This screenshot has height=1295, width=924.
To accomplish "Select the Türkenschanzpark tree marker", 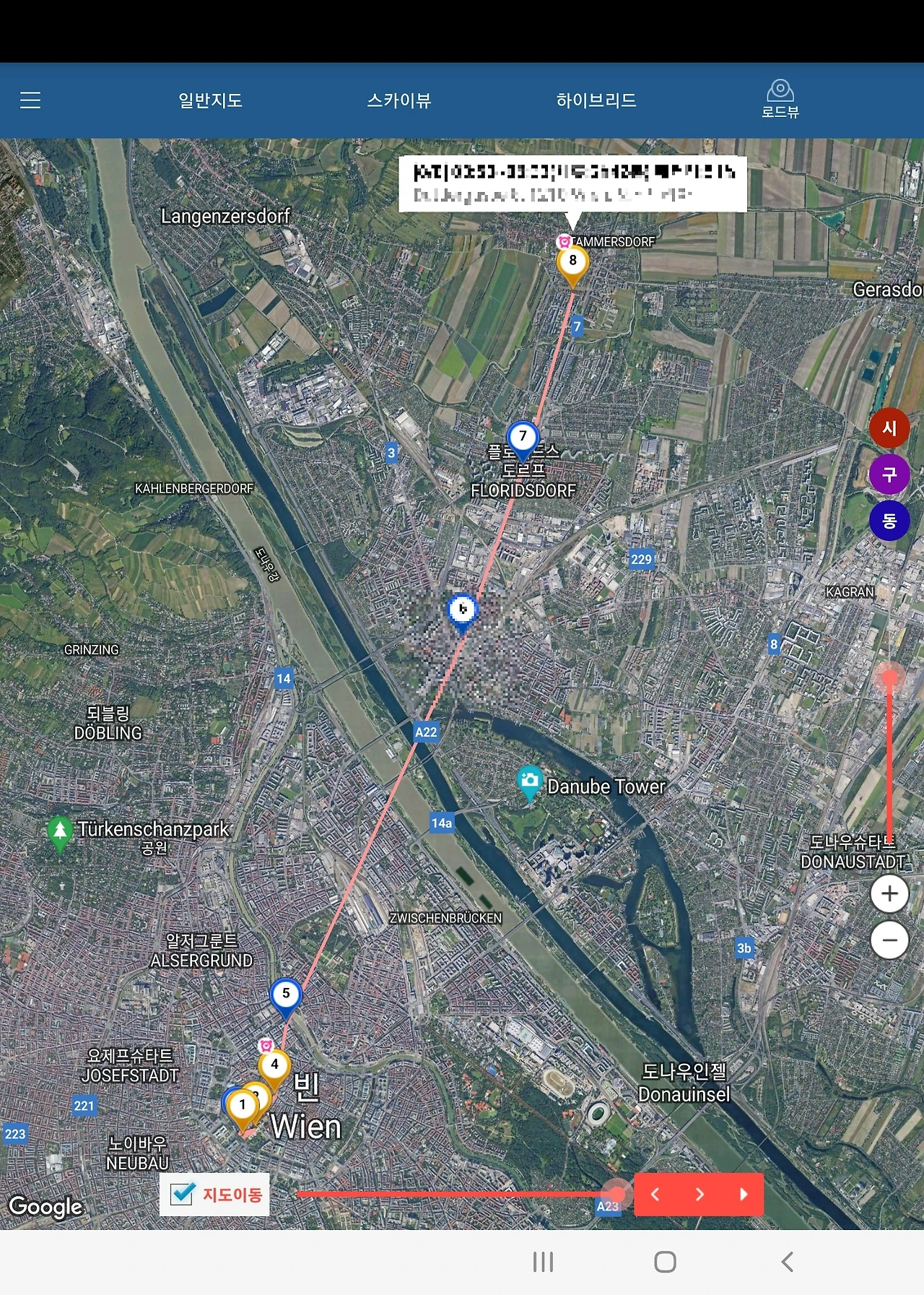I will pyautogui.click(x=60, y=834).
